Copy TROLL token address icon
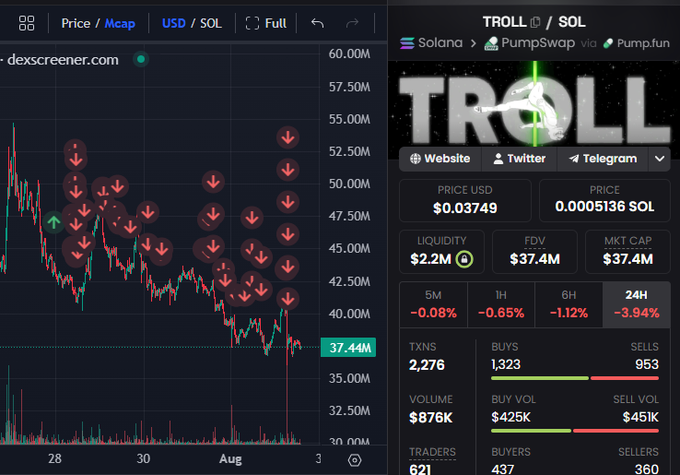Viewport: 680px width, 475px height. (x=536, y=22)
